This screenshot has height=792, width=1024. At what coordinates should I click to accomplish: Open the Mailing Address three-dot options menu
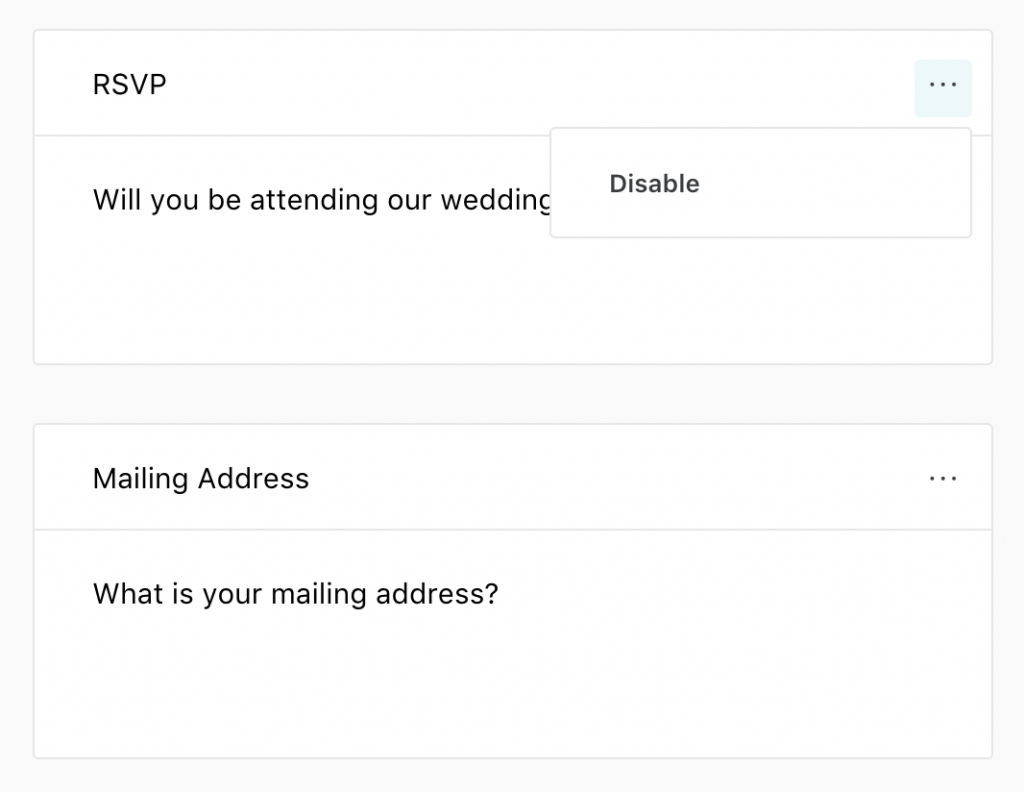tap(942, 479)
